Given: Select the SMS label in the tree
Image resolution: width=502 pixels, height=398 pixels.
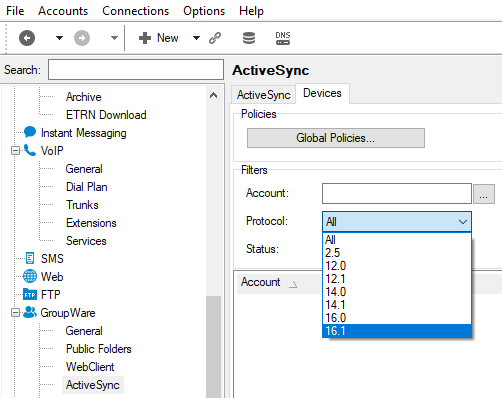Looking at the screenshot, I should [52, 259].
